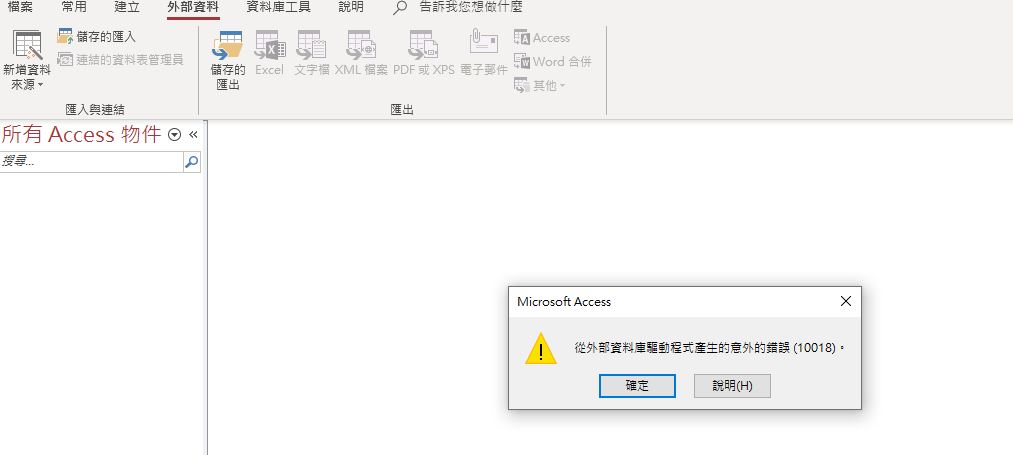Viewport: 1013px width, 455px height.
Task: Close the Microsoft Access error dialog
Action: tap(846, 301)
